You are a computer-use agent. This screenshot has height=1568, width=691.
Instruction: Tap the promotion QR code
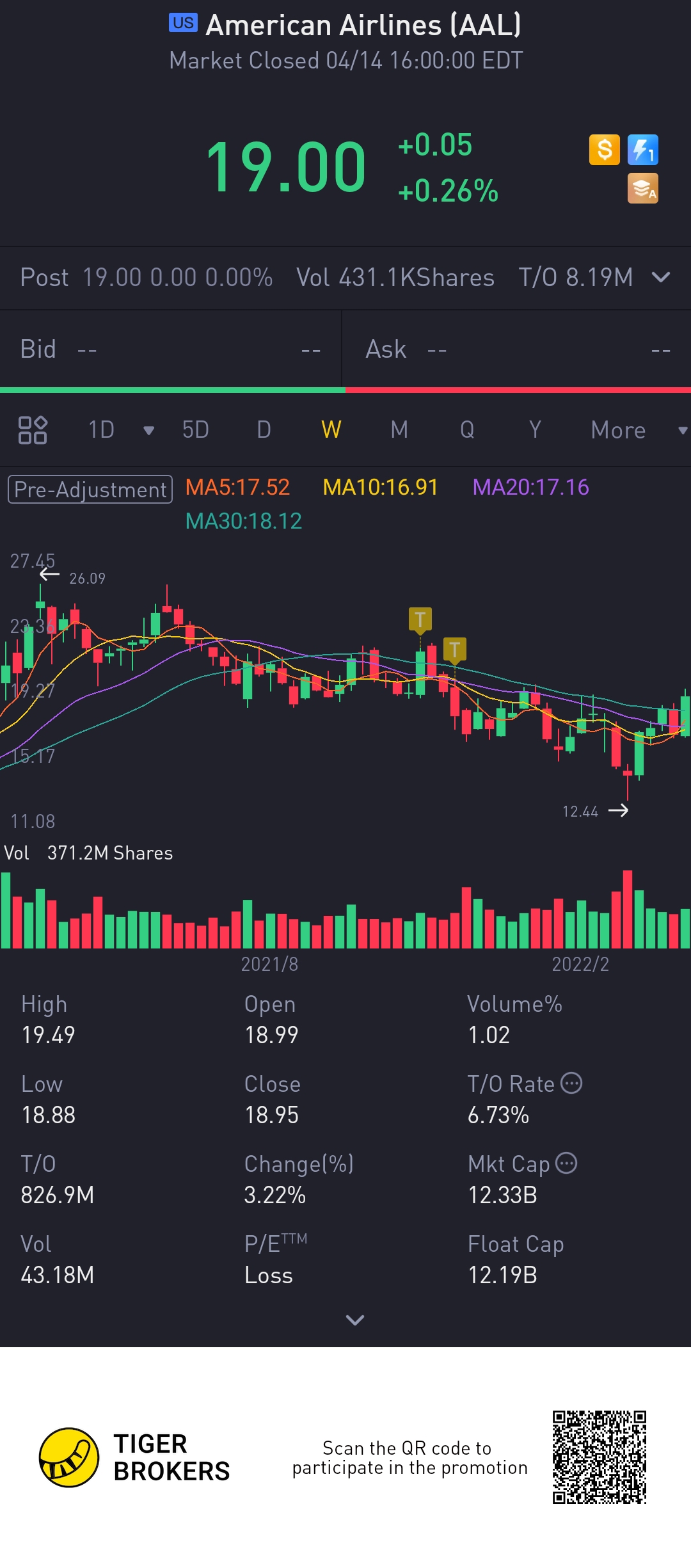pyautogui.click(x=600, y=1457)
